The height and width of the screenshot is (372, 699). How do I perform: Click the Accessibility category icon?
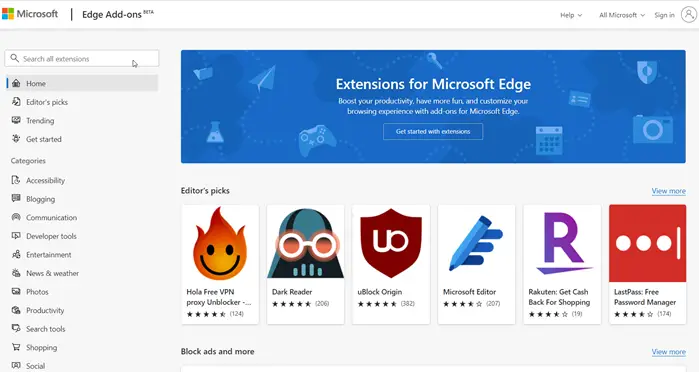tap(16, 180)
